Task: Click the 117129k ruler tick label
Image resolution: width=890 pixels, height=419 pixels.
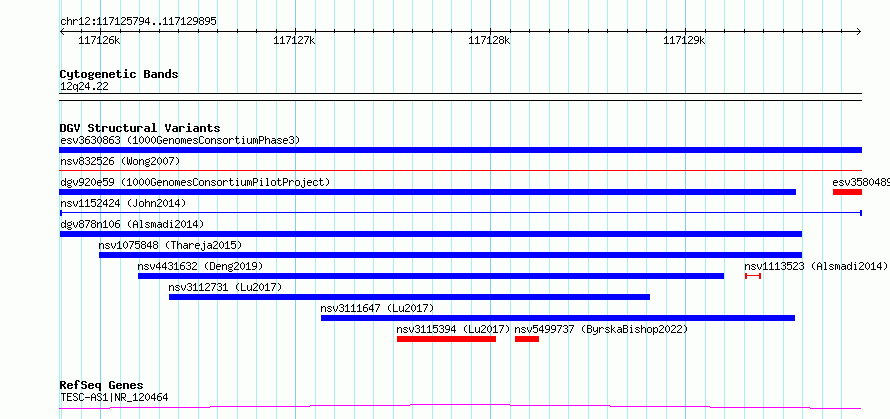Action: (x=684, y=40)
